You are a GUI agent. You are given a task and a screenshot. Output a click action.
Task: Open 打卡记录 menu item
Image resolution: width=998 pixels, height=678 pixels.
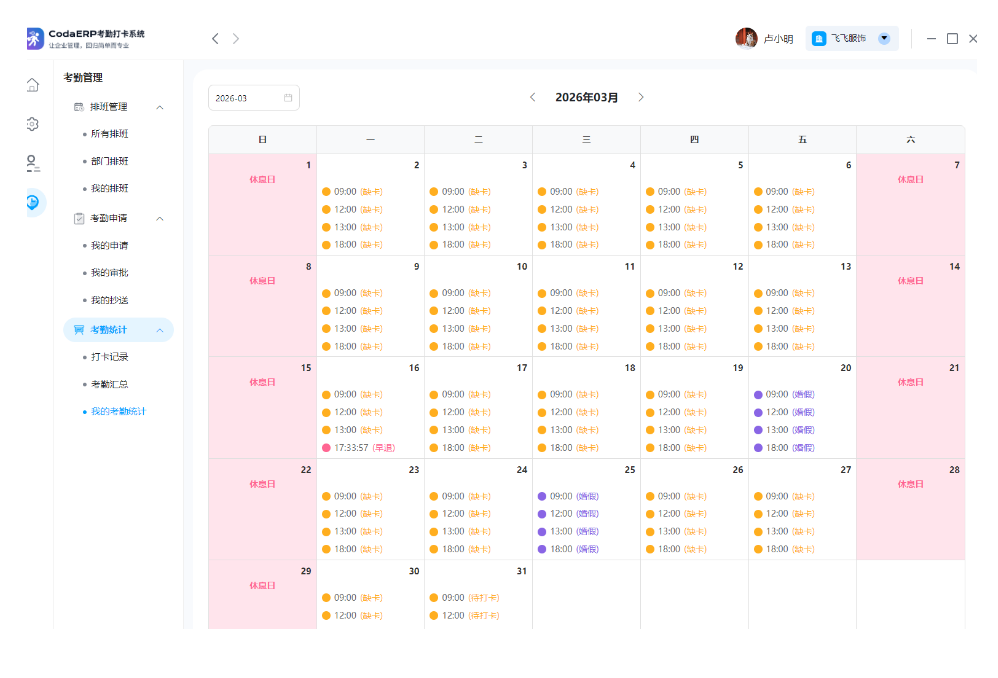point(109,357)
